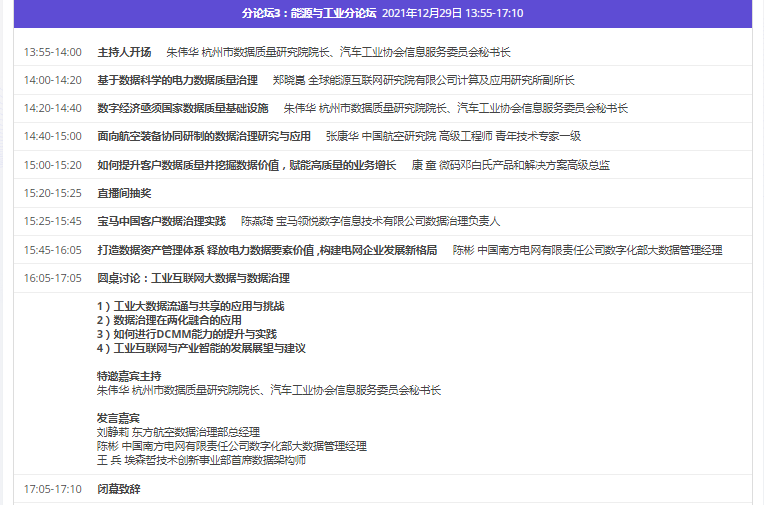Viewport: 764px width, 505px height.
Task: Select 面向航空装备协同研制的数据治理研究与应用 title
Action: [x=203, y=136]
